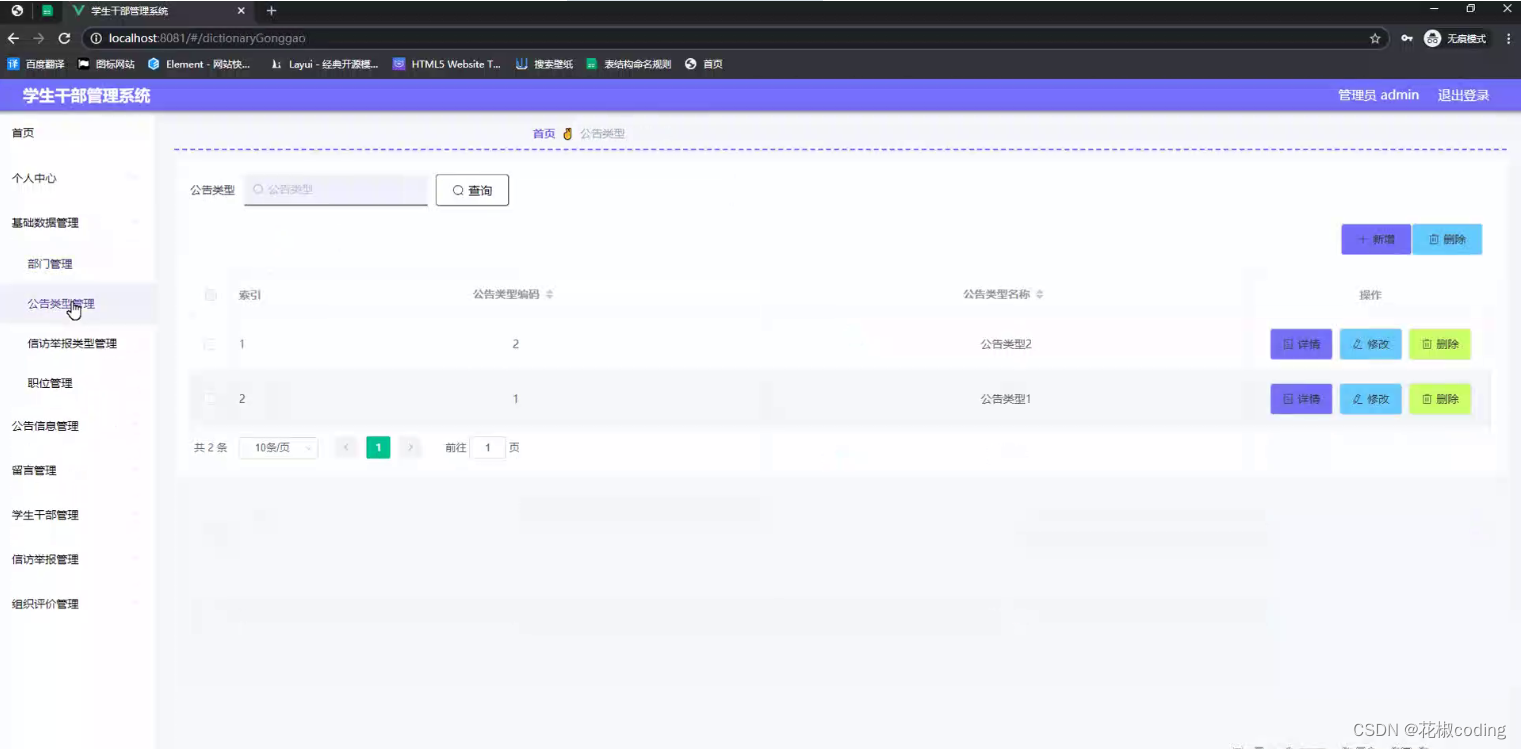Select the 学生干部管理系统 browser tab
This screenshot has width=1521, height=749.
(x=158, y=11)
